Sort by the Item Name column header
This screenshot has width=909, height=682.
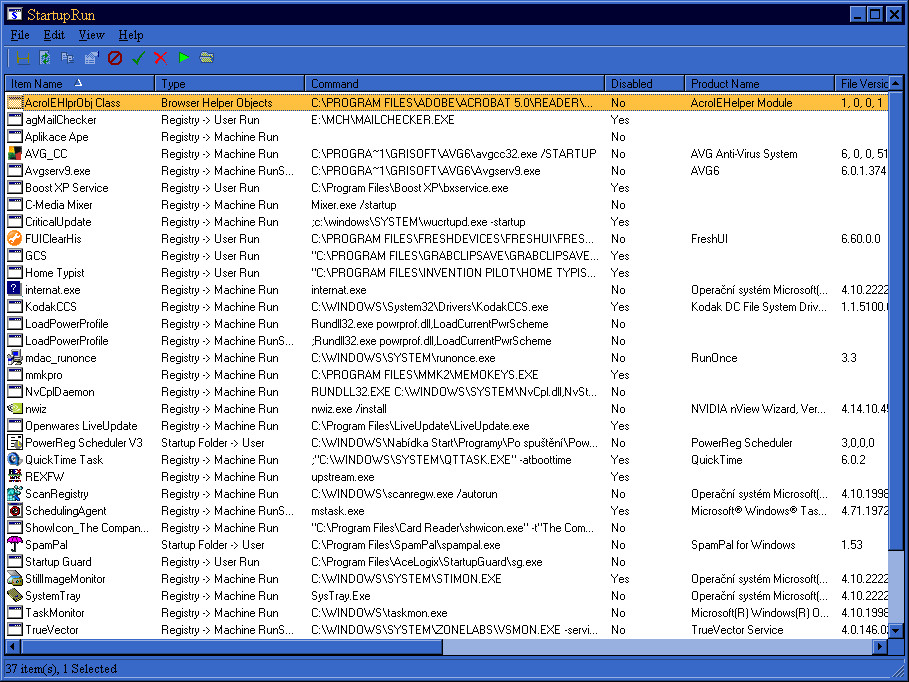[79, 84]
